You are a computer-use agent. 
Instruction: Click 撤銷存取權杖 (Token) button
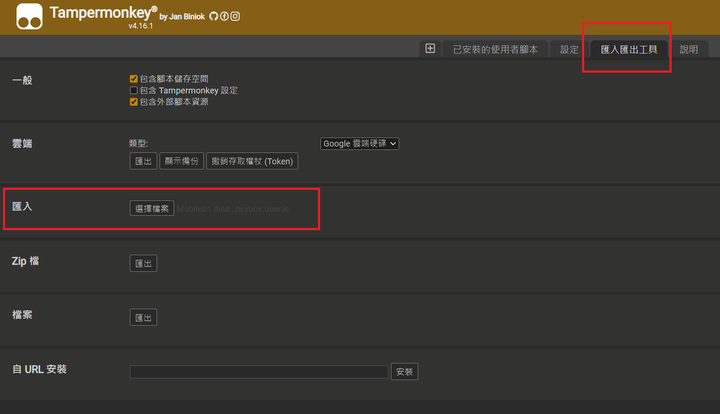click(252, 161)
